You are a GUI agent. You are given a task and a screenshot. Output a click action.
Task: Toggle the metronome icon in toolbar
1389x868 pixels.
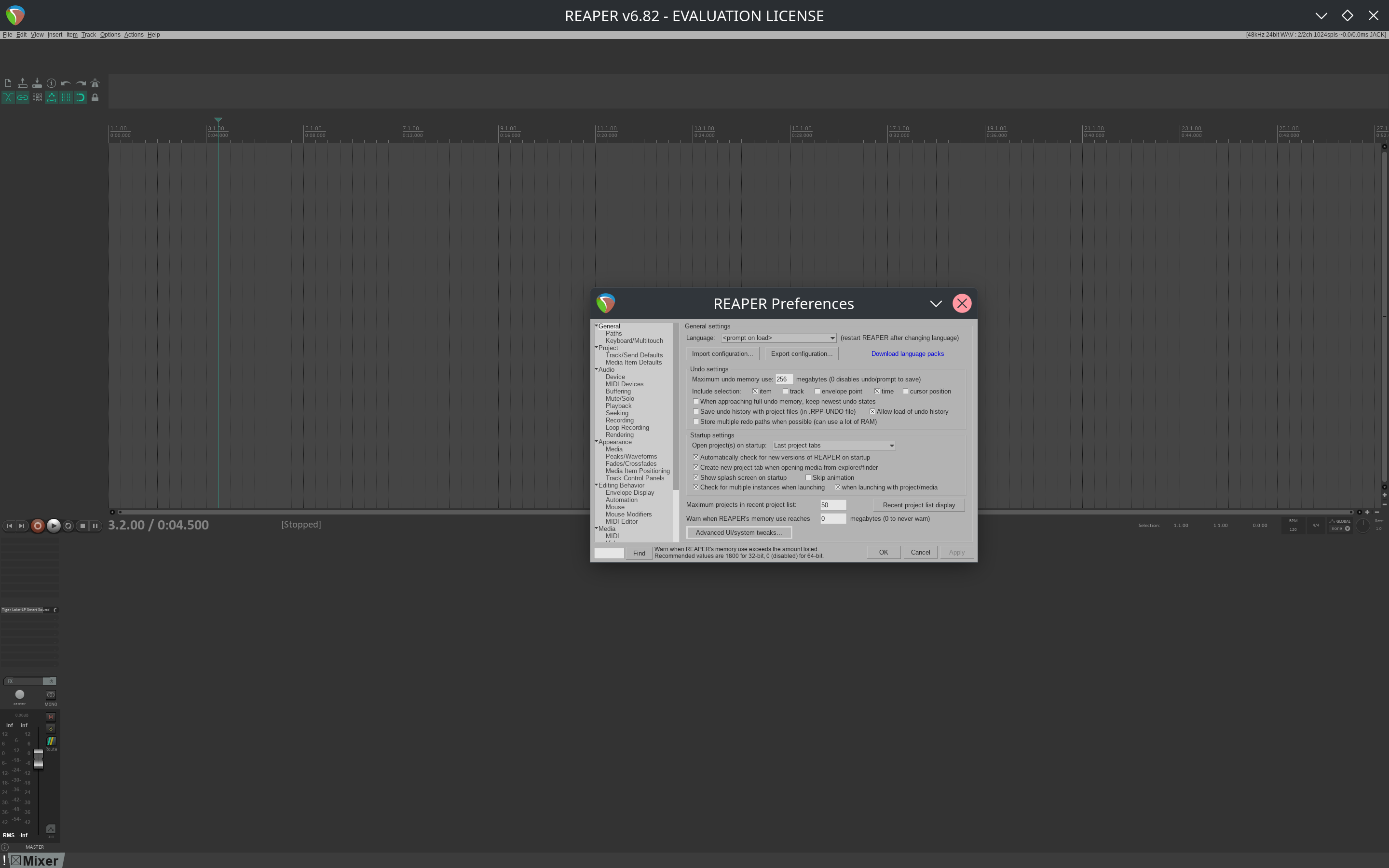click(95, 83)
